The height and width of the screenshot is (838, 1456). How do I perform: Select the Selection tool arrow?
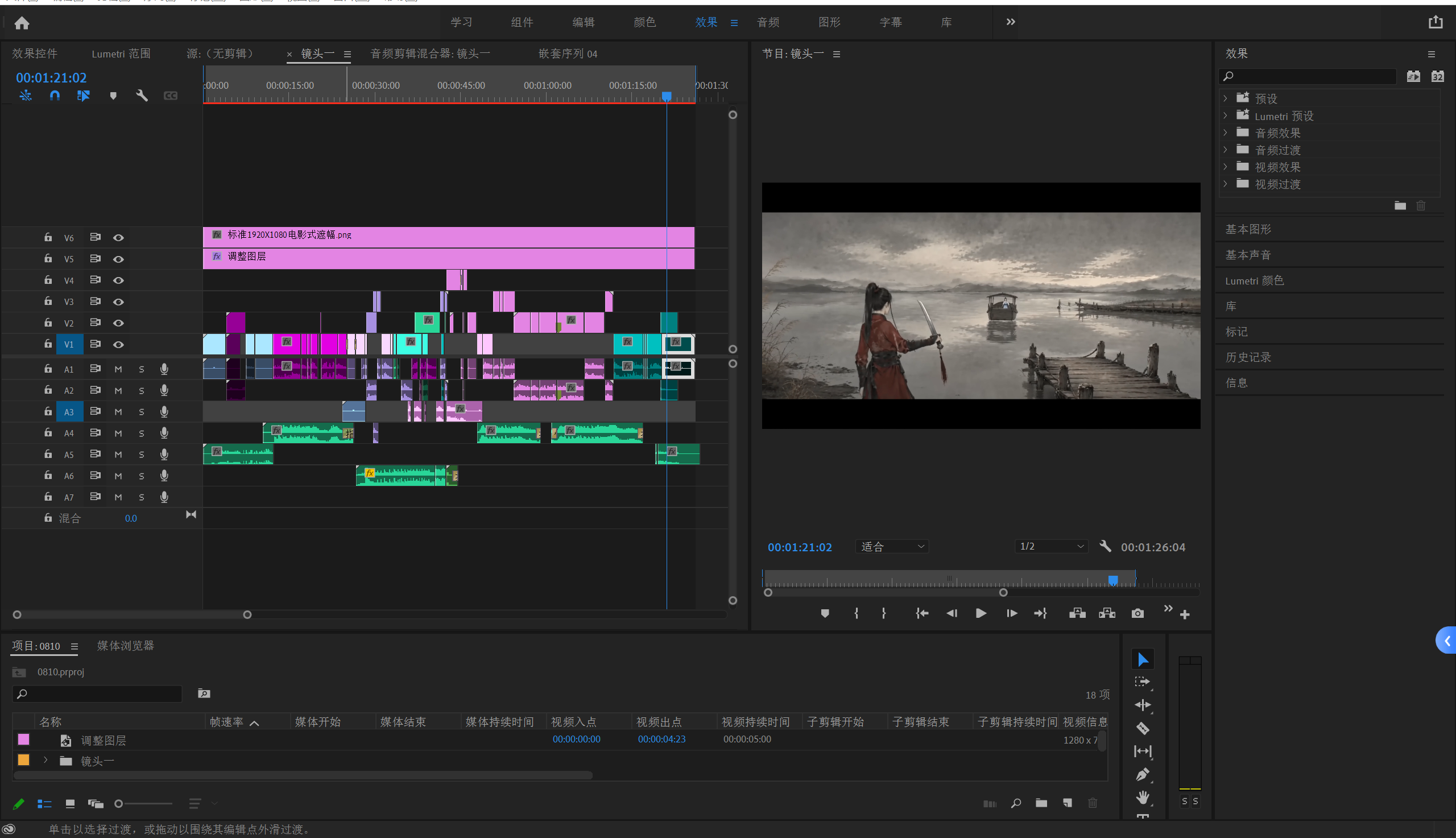1143,659
